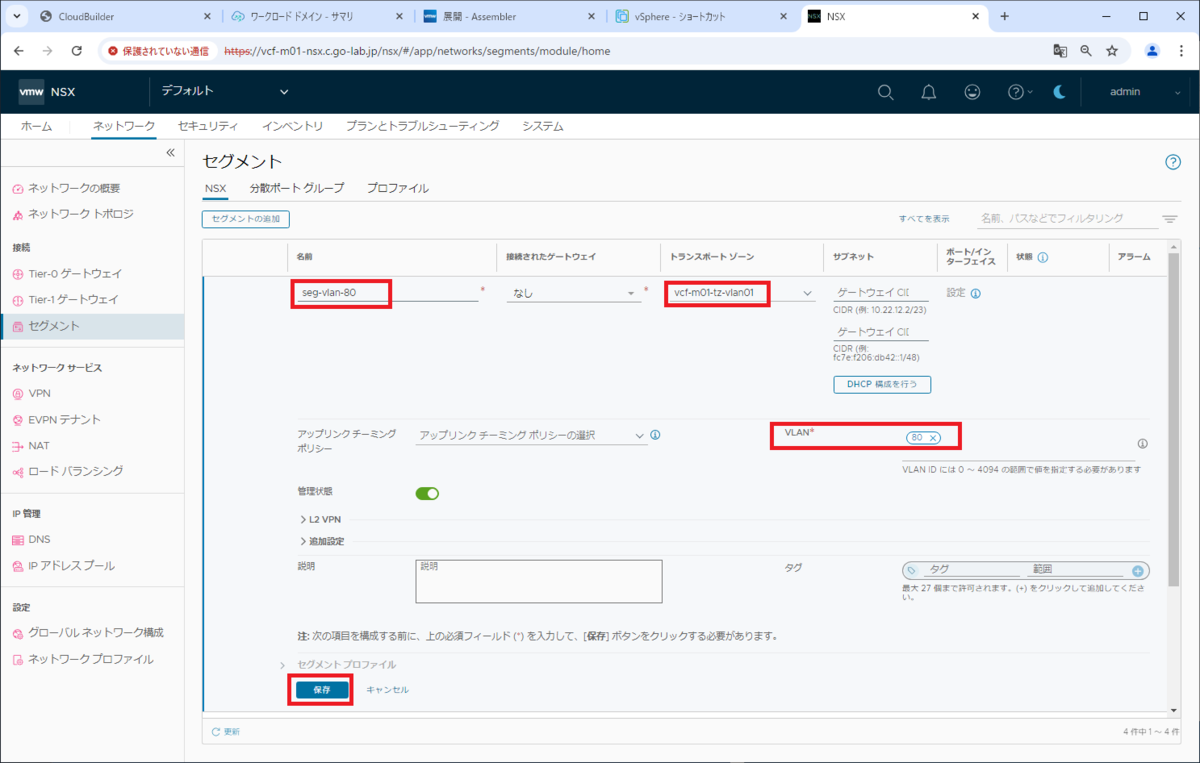The image size is (1200, 763).
Task: Click the info icon next to 状態 column
Action: pos(1042,257)
